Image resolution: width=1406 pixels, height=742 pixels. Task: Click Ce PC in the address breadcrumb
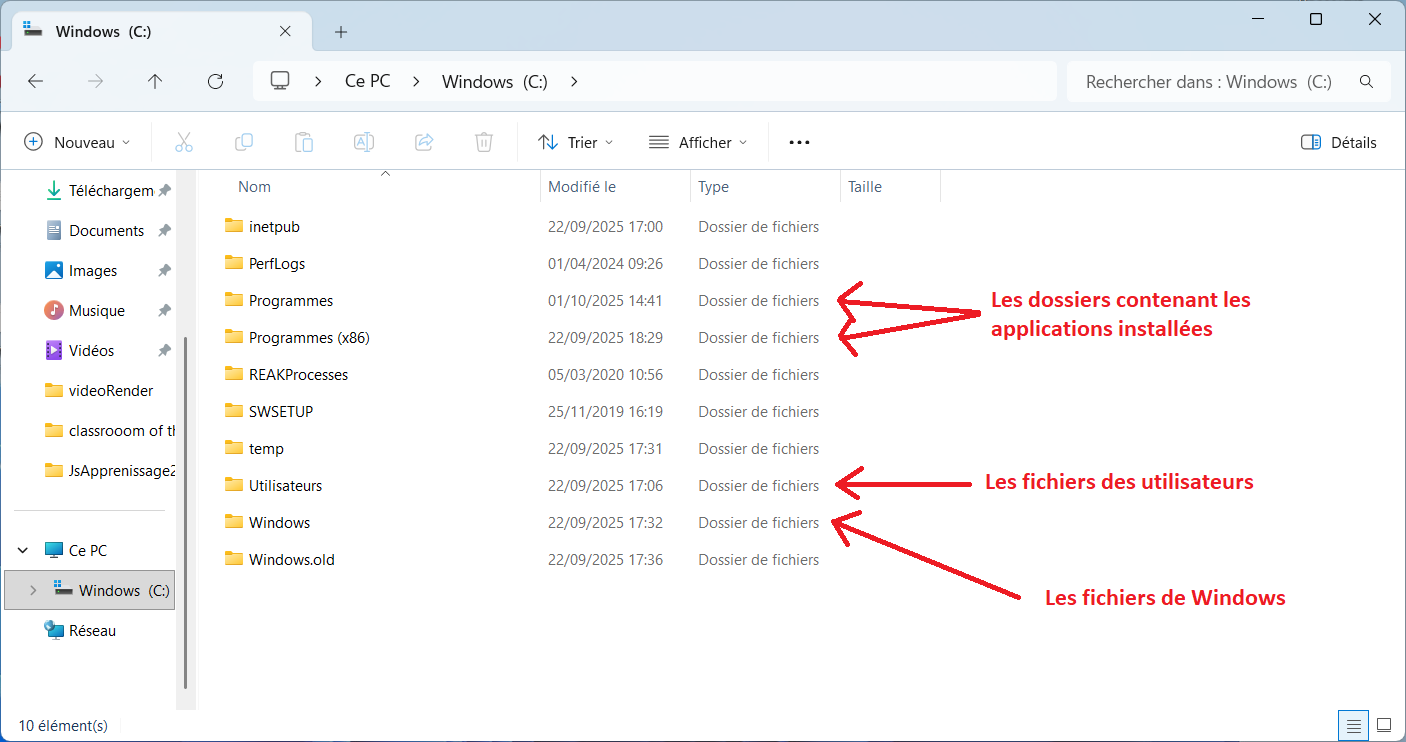pyautogui.click(x=367, y=82)
